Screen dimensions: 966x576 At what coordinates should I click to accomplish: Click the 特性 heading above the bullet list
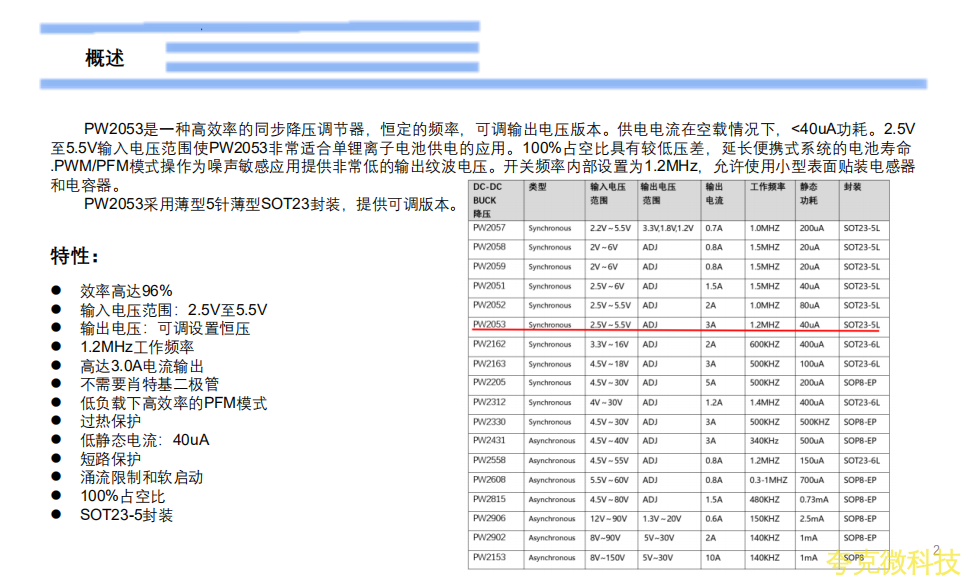coord(75,257)
